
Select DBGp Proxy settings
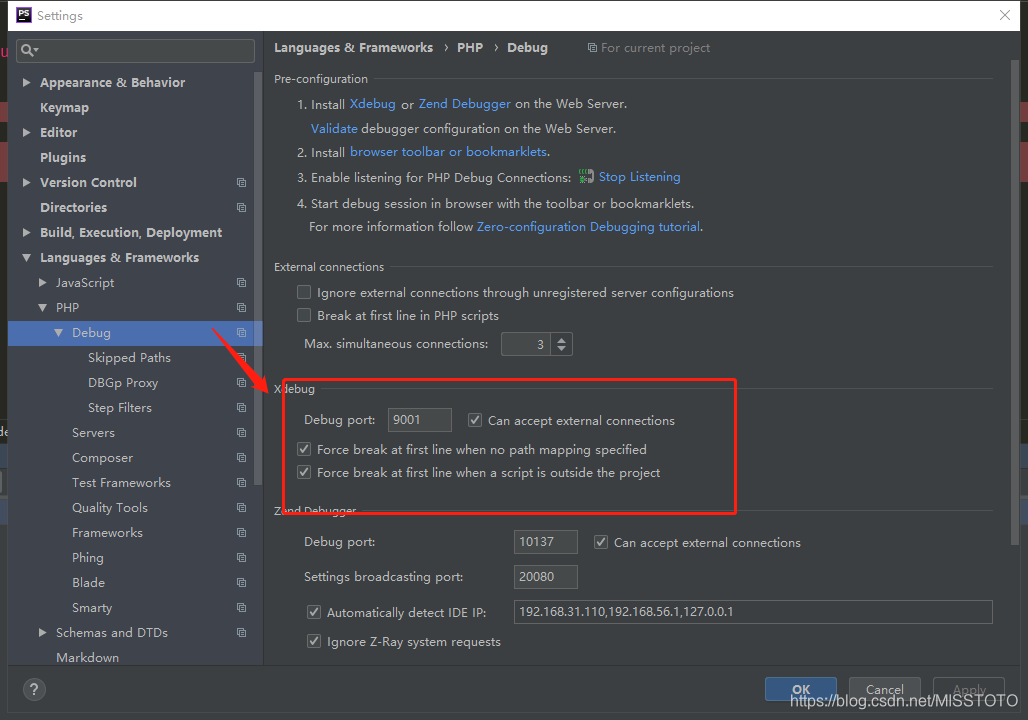coord(123,382)
